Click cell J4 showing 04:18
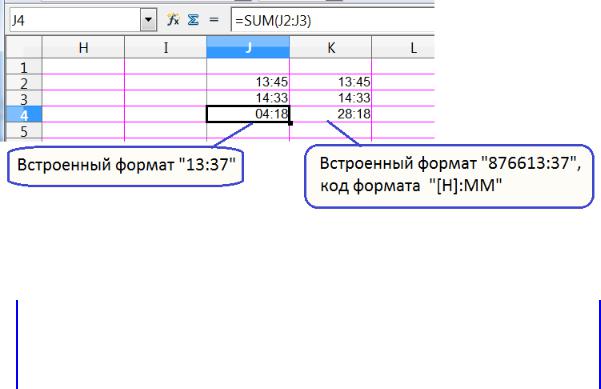 click(x=248, y=114)
